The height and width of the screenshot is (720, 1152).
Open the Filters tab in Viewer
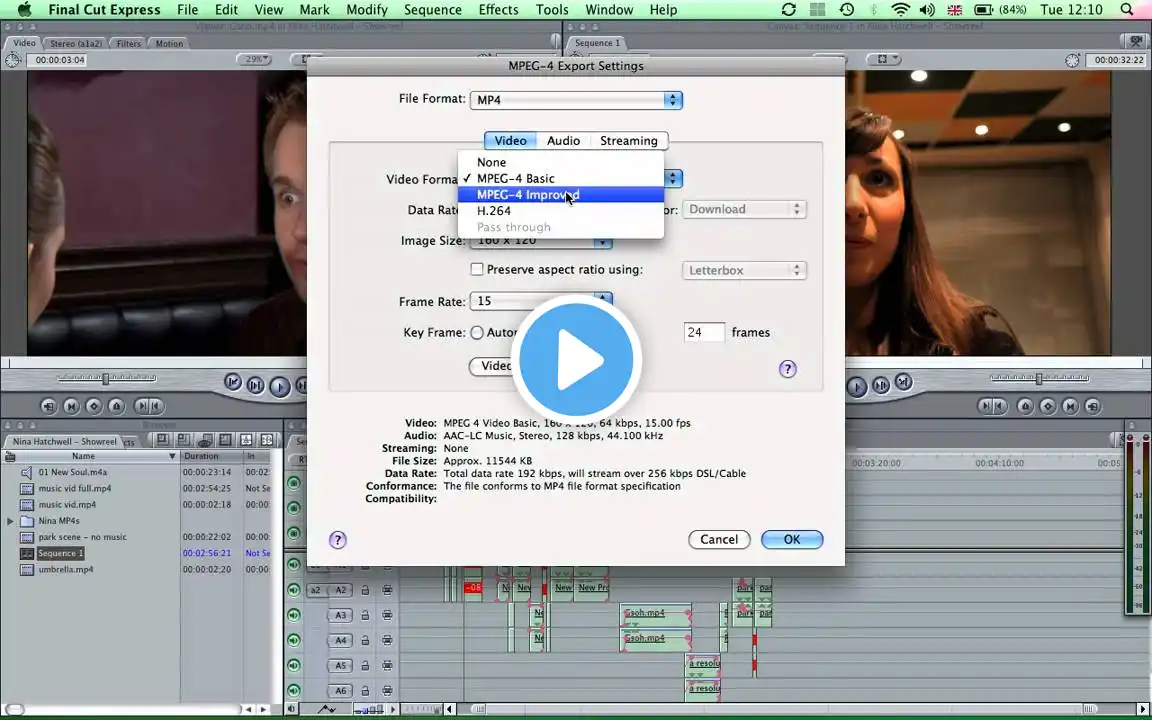(x=129, y=43)
